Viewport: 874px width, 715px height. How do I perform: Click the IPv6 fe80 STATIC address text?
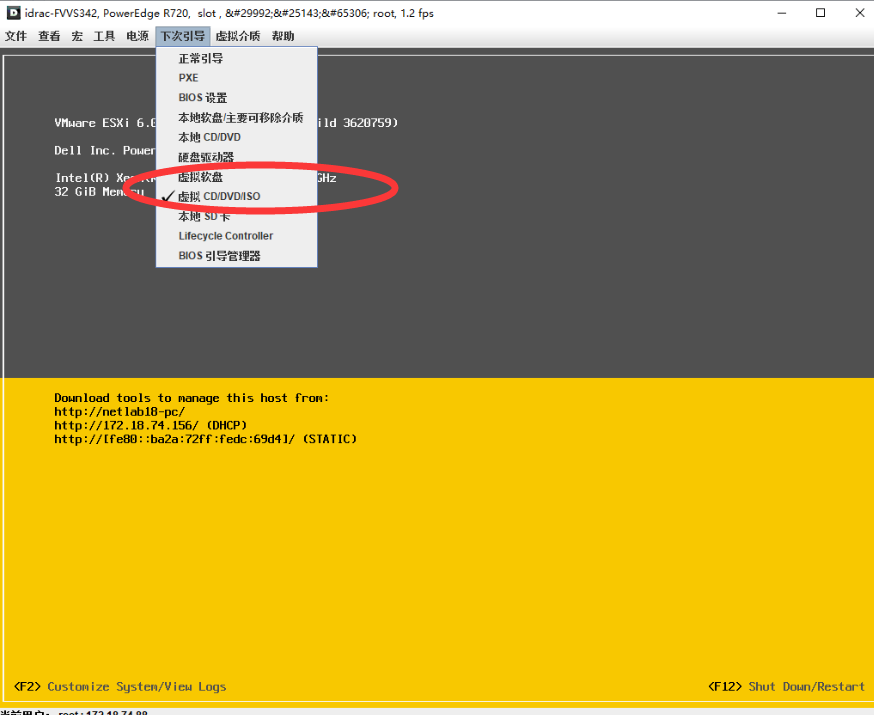pyautogui.click(x=205, y=439)
